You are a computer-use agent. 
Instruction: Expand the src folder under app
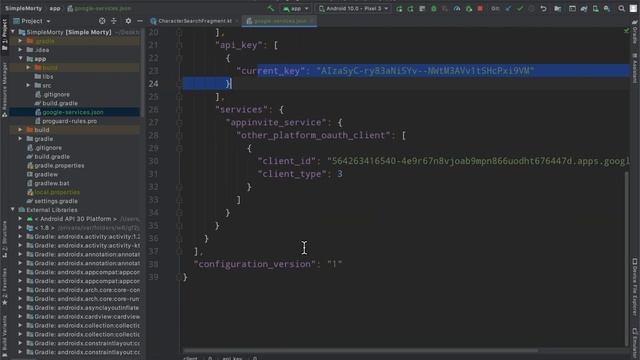point(28,85)
